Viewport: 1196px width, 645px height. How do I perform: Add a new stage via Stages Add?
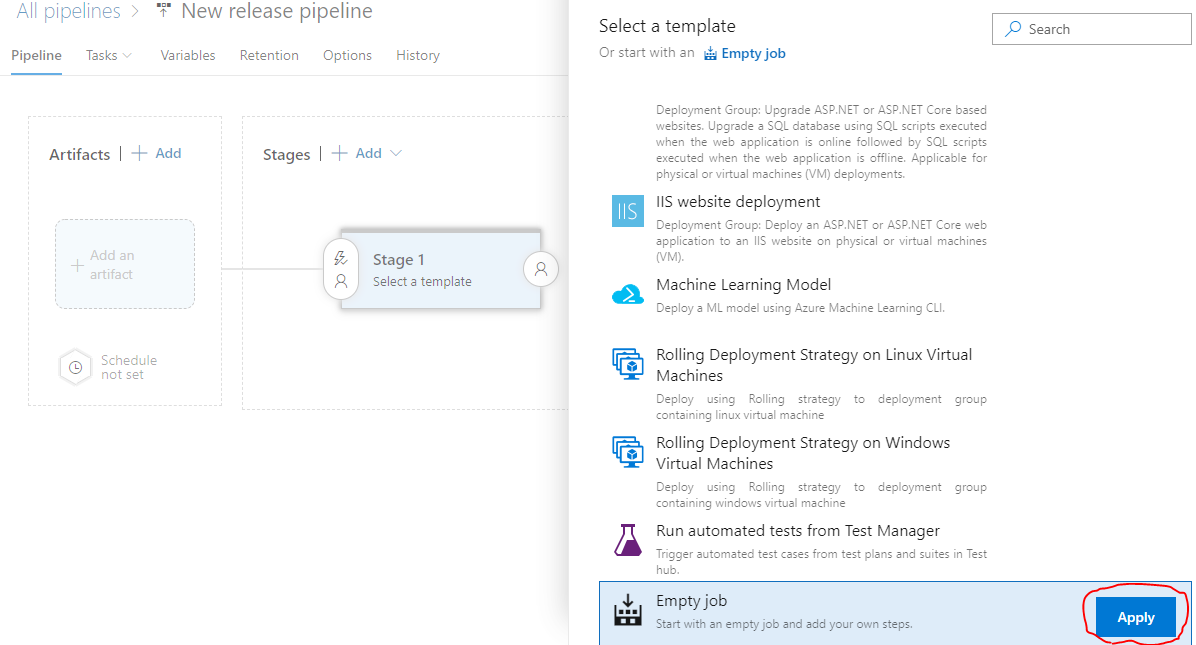pos(357,153)
